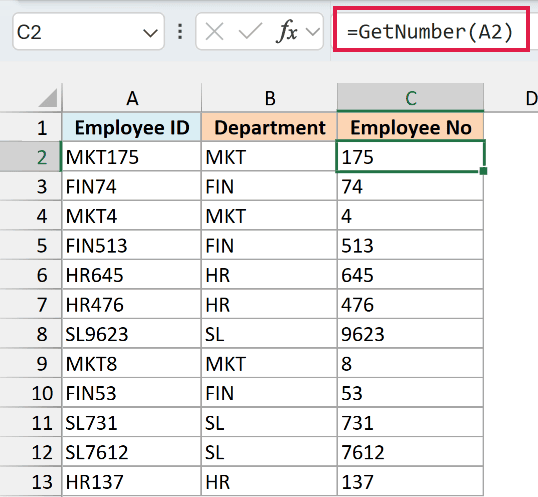
Task: Select cell containing MKT8
Action: point(132,364)
